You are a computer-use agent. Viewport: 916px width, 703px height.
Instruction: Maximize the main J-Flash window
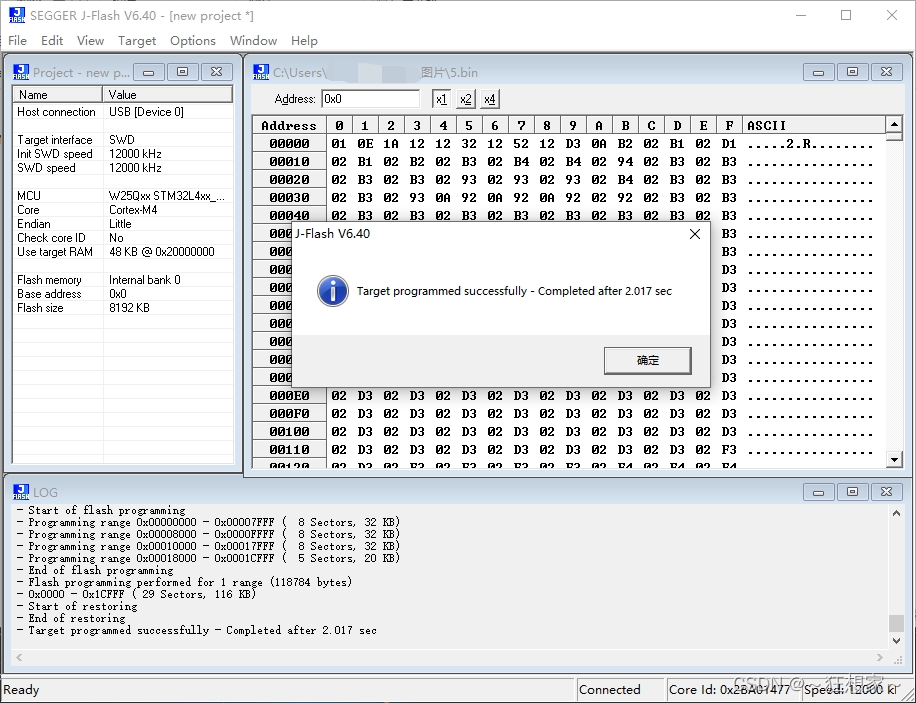846,15
